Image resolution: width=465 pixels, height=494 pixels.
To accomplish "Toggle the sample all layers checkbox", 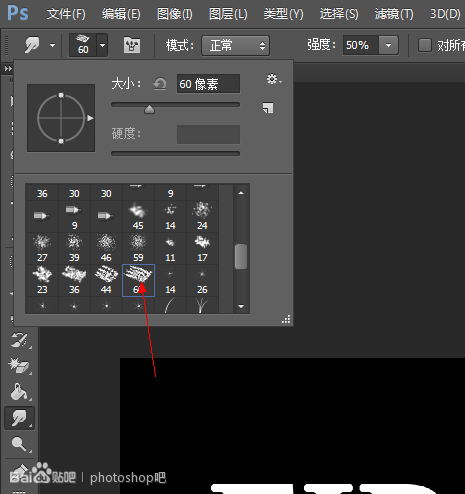I will (x=425, y=45).
